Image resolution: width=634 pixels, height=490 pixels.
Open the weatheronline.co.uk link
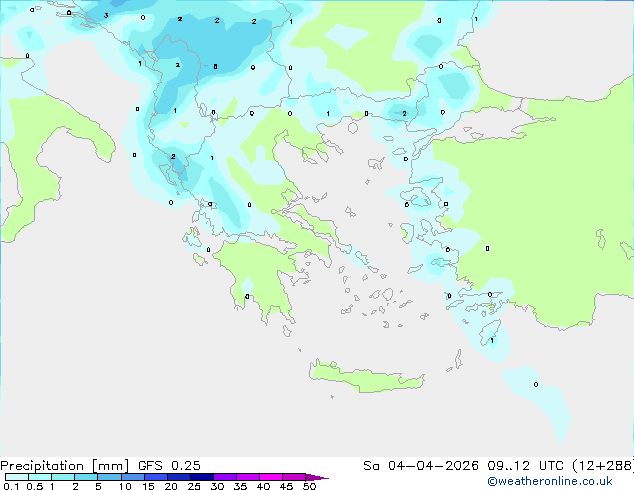point(550,481)
